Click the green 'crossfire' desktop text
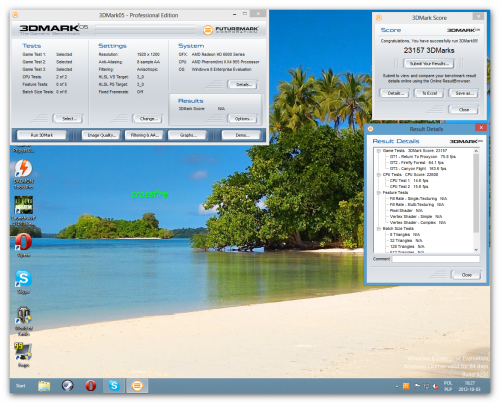The width and height of the screenshot is (500, 403). point(149,194)
